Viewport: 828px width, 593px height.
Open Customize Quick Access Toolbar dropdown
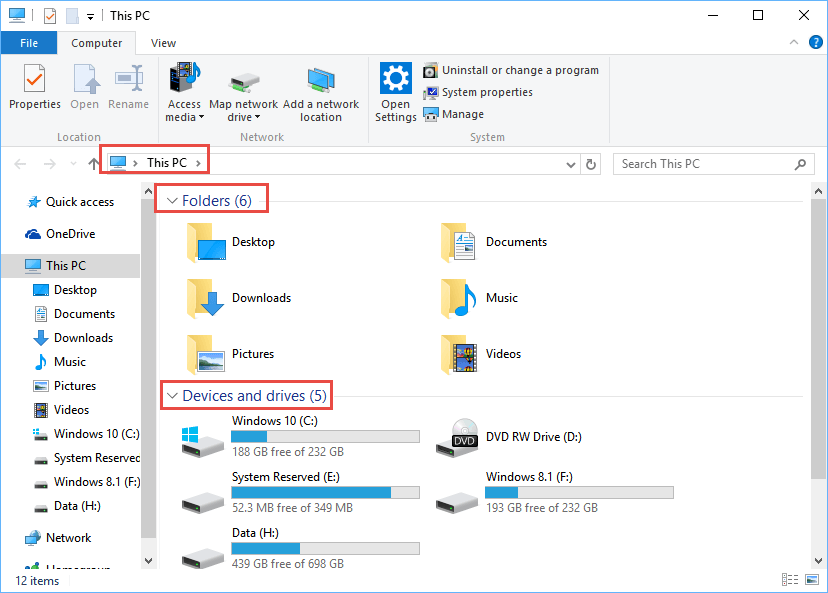(90, 17)
